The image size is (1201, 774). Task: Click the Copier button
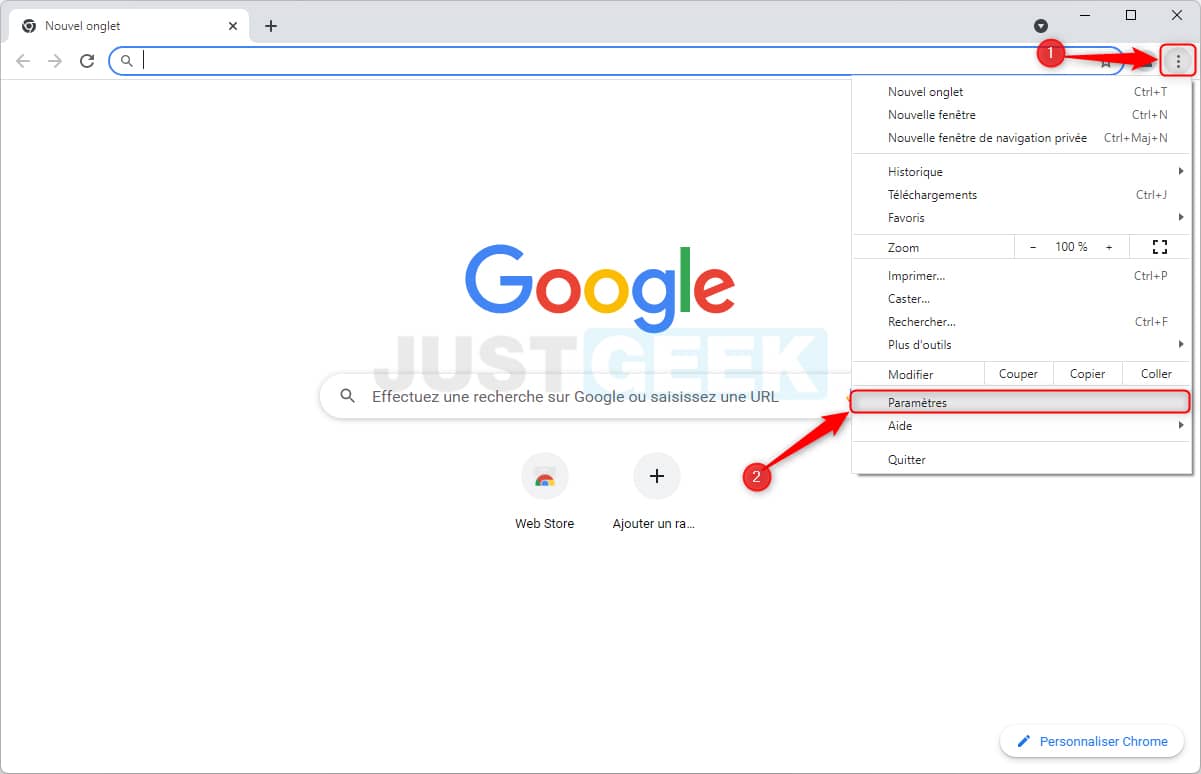pos(1087,374)
